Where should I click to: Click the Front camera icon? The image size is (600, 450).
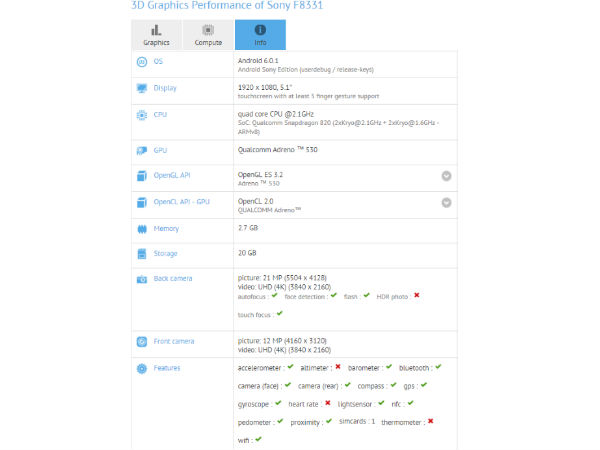(x=141, y=342)
